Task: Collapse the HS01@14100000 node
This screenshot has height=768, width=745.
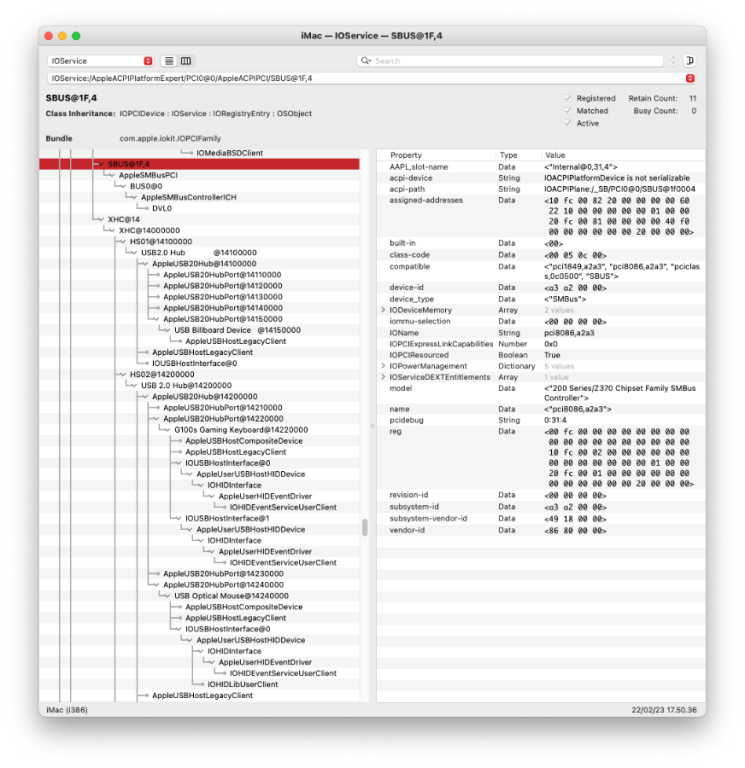Action: [x=123, y=241]
